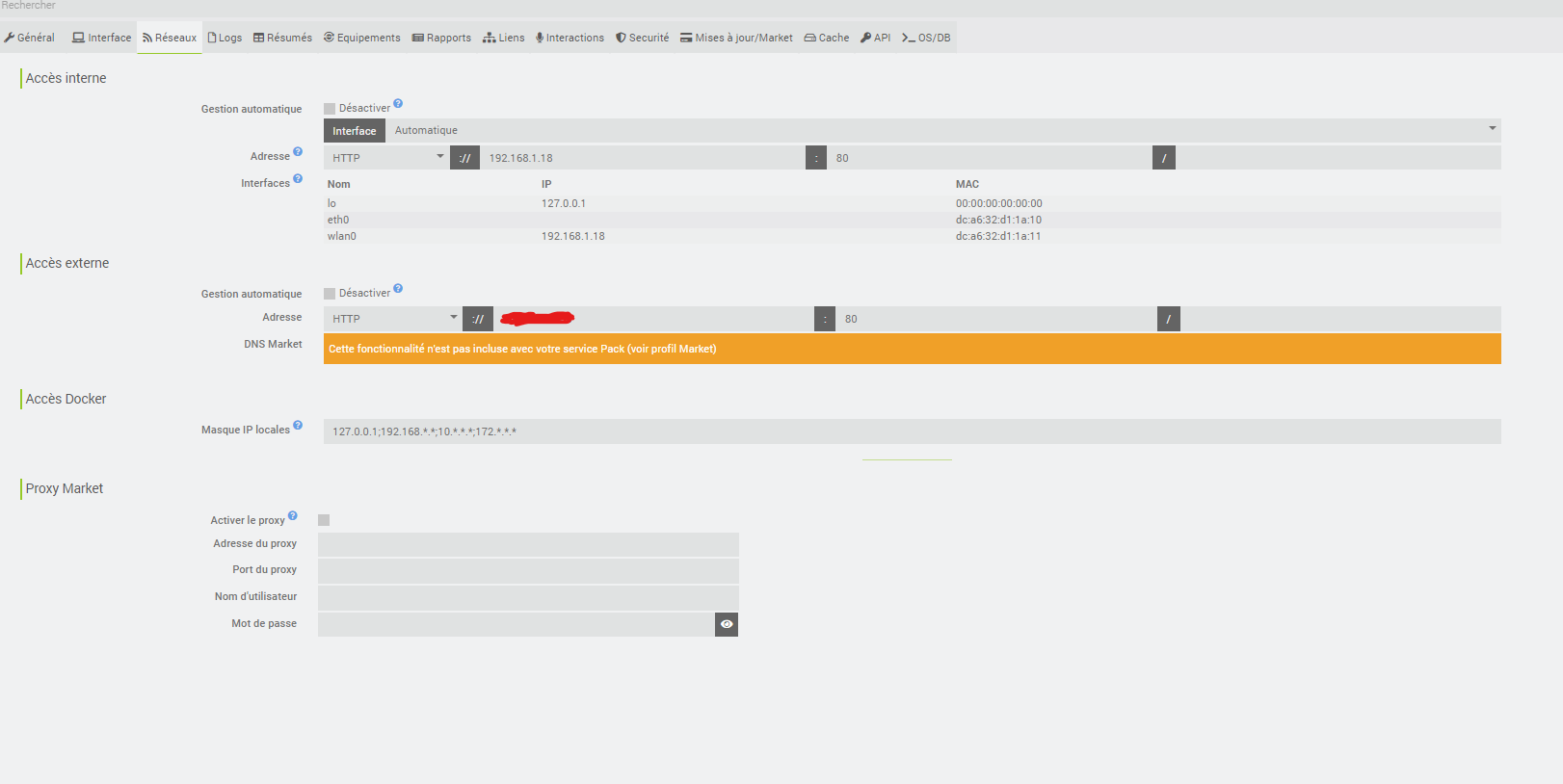Open external access HTTP protocol dropdown
1563x784 pixels.
pyautogui.click(x=393, y=319)
